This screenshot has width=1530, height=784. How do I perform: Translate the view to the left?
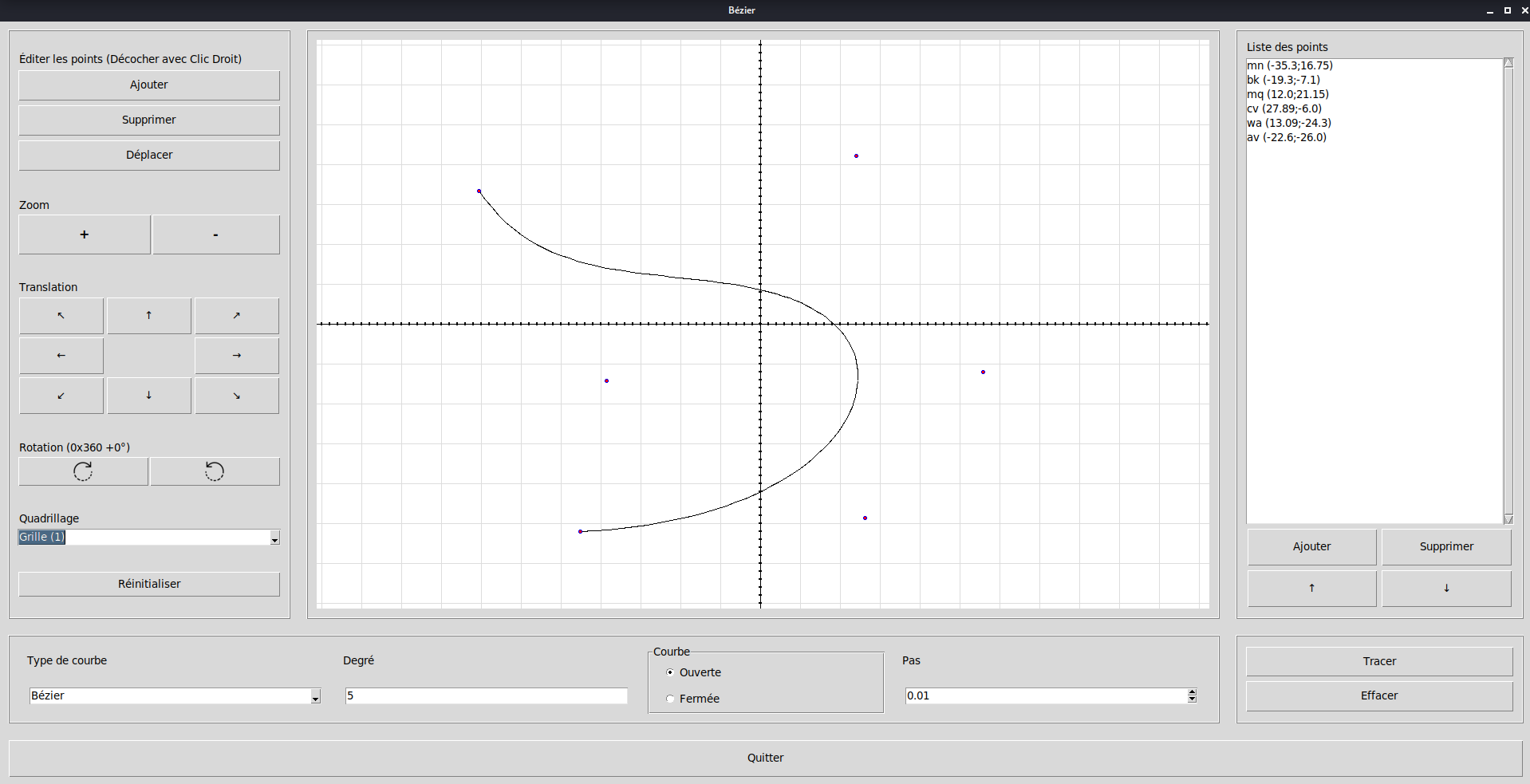(x=61, y=355)
